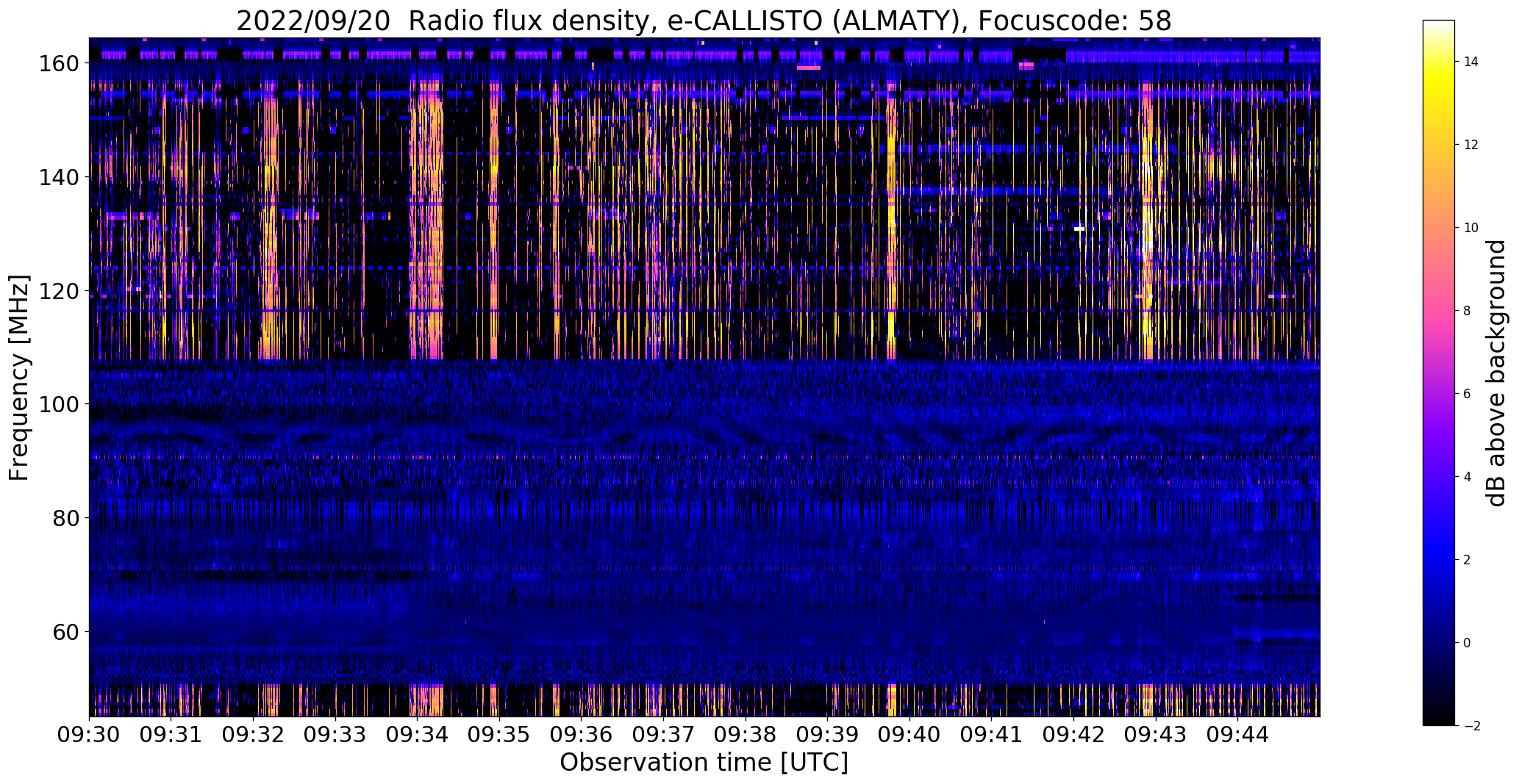Click the 'Observation time [UTC]' x-axis label

(704, 763)
